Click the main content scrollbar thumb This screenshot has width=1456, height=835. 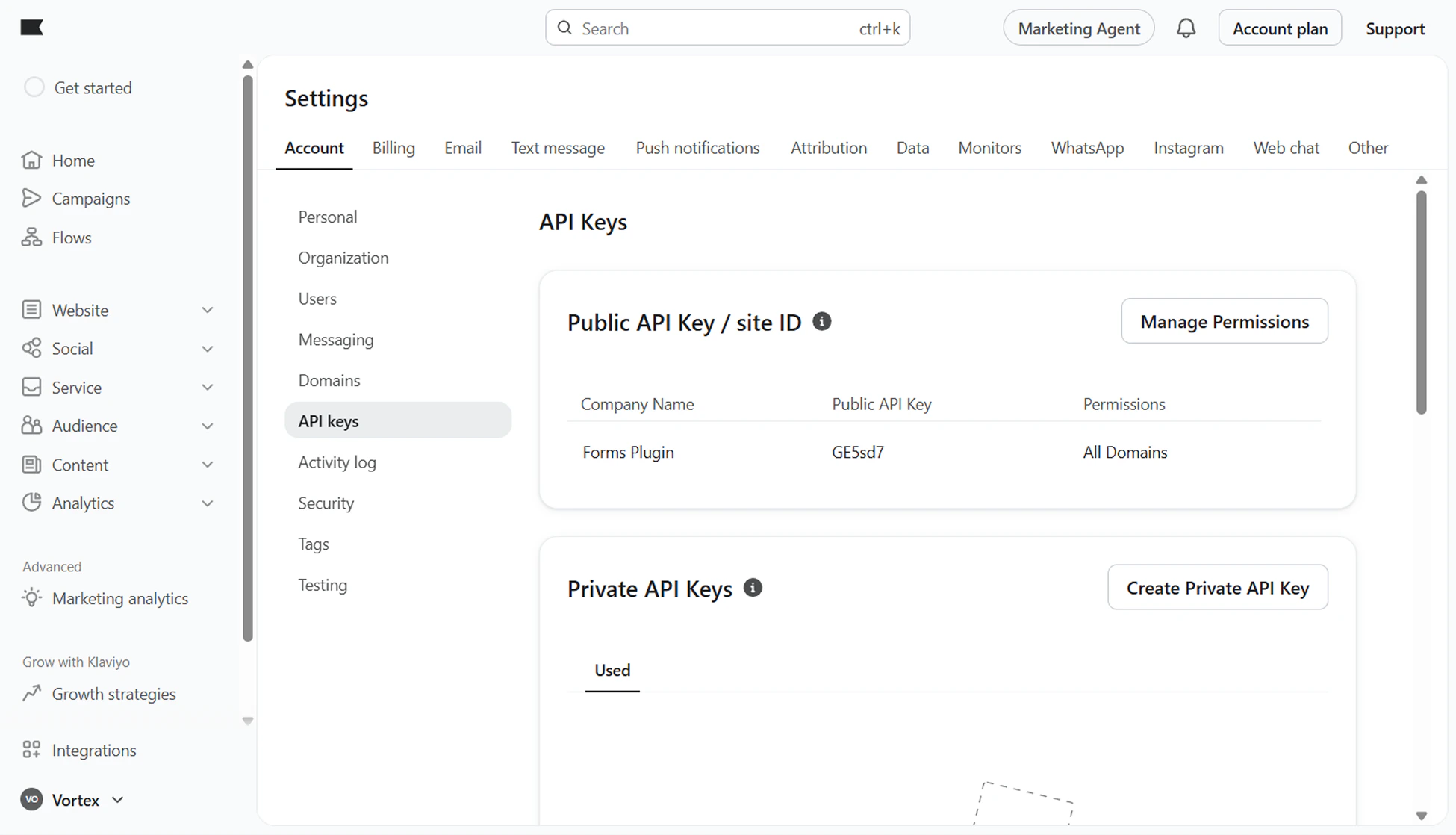click(1421, 302)
